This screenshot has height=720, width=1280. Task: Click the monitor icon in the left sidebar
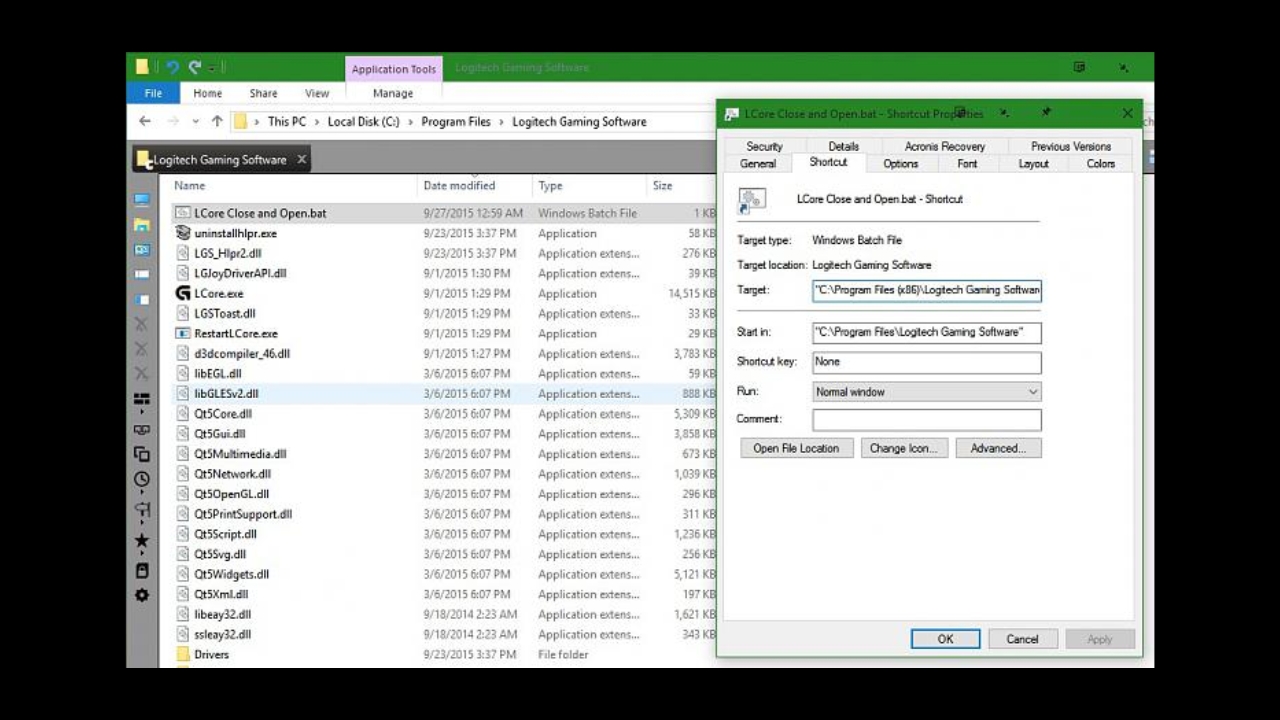click(x=142, y=201)
